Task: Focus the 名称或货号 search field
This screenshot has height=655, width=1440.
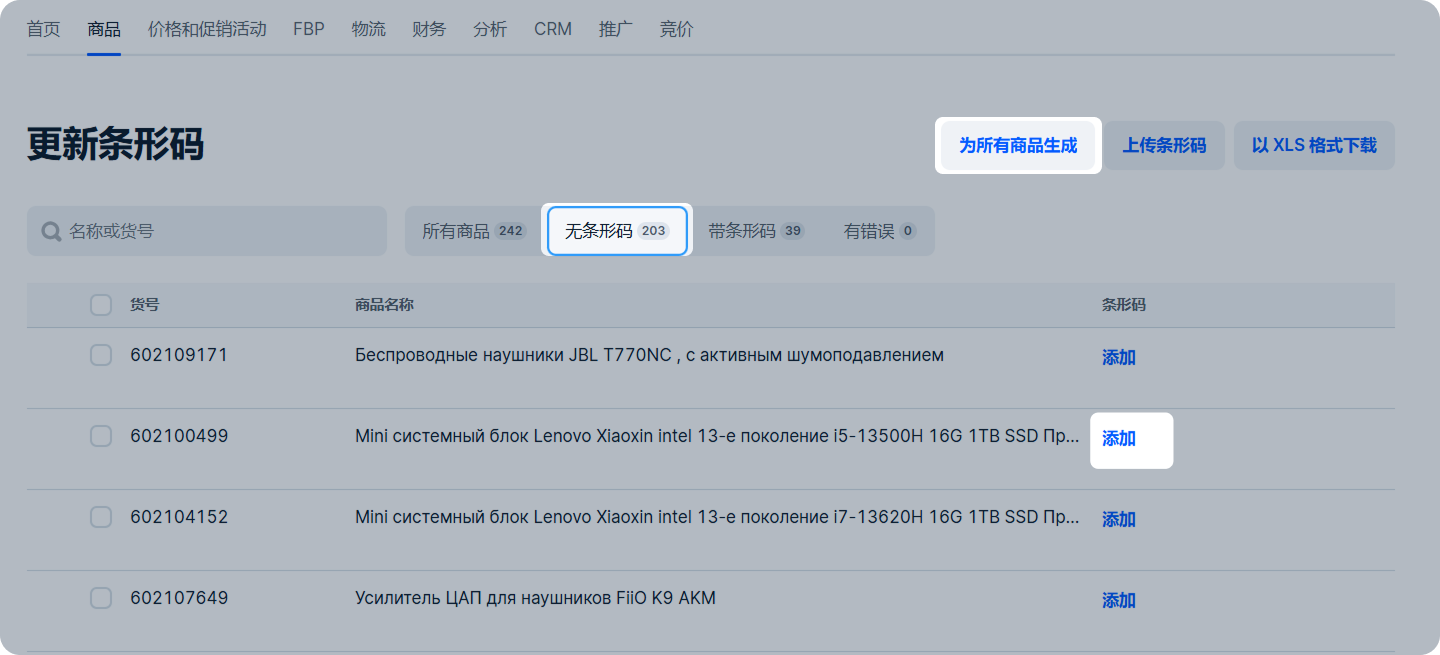Action: tap(220, 232)
